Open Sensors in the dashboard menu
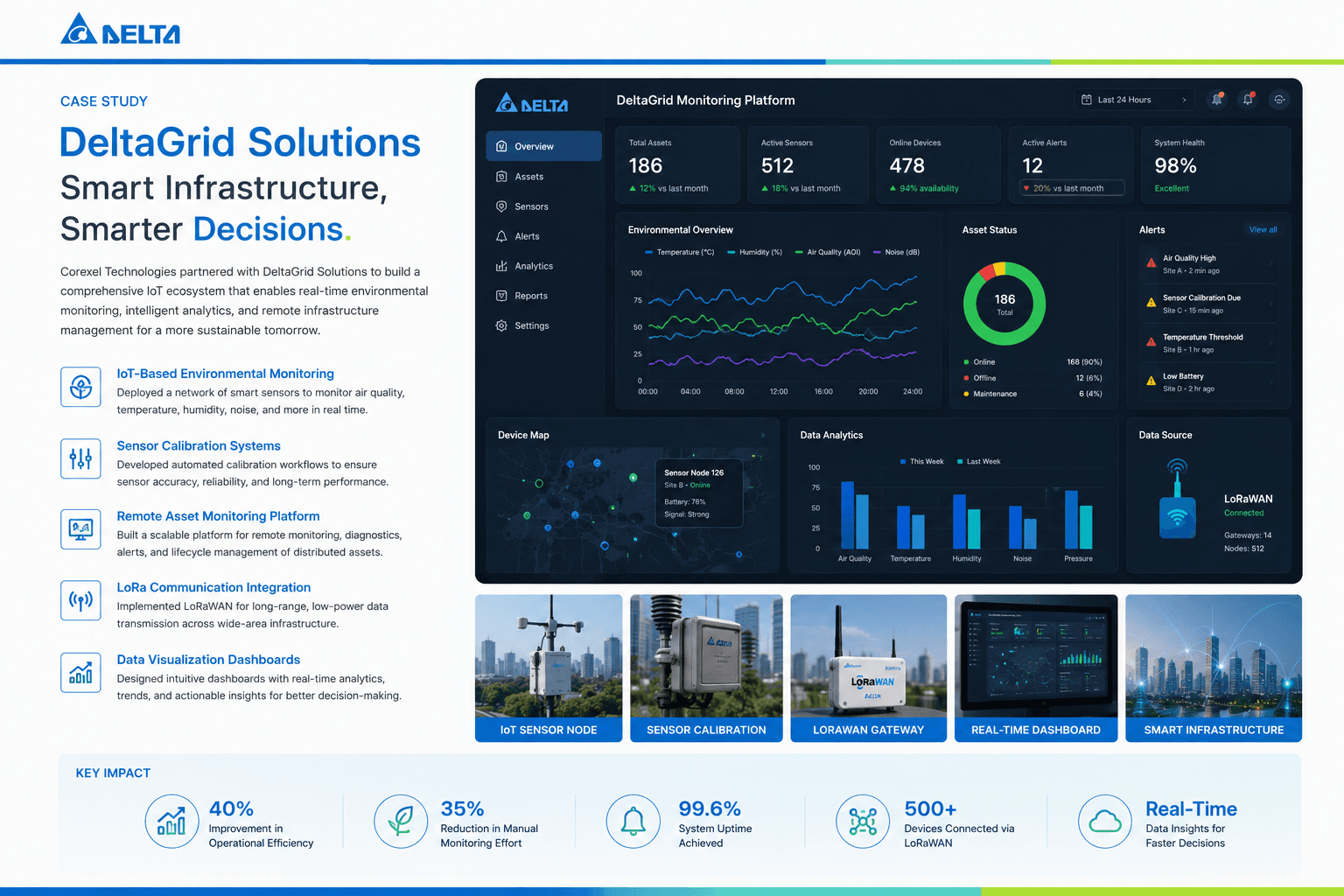The image size is (1344, 896). (543, 206)
